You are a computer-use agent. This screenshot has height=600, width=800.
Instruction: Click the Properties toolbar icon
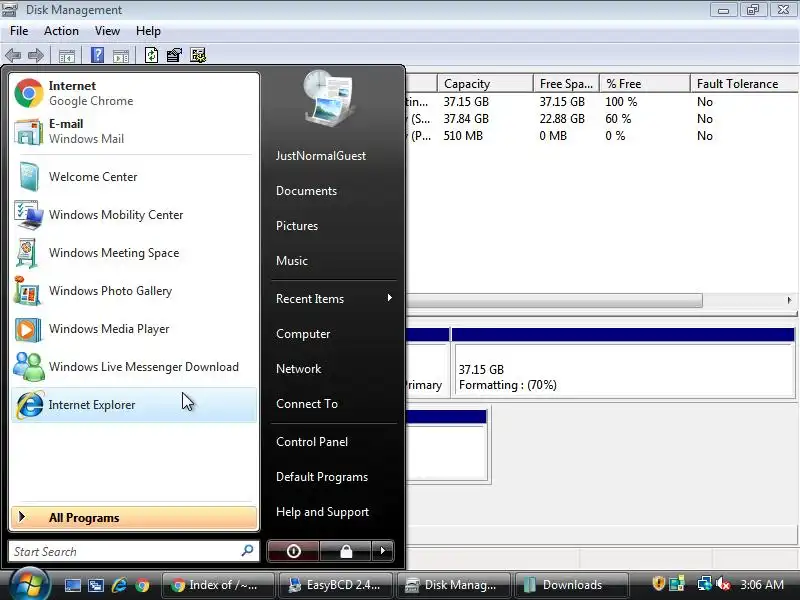[x=174, y=55]
